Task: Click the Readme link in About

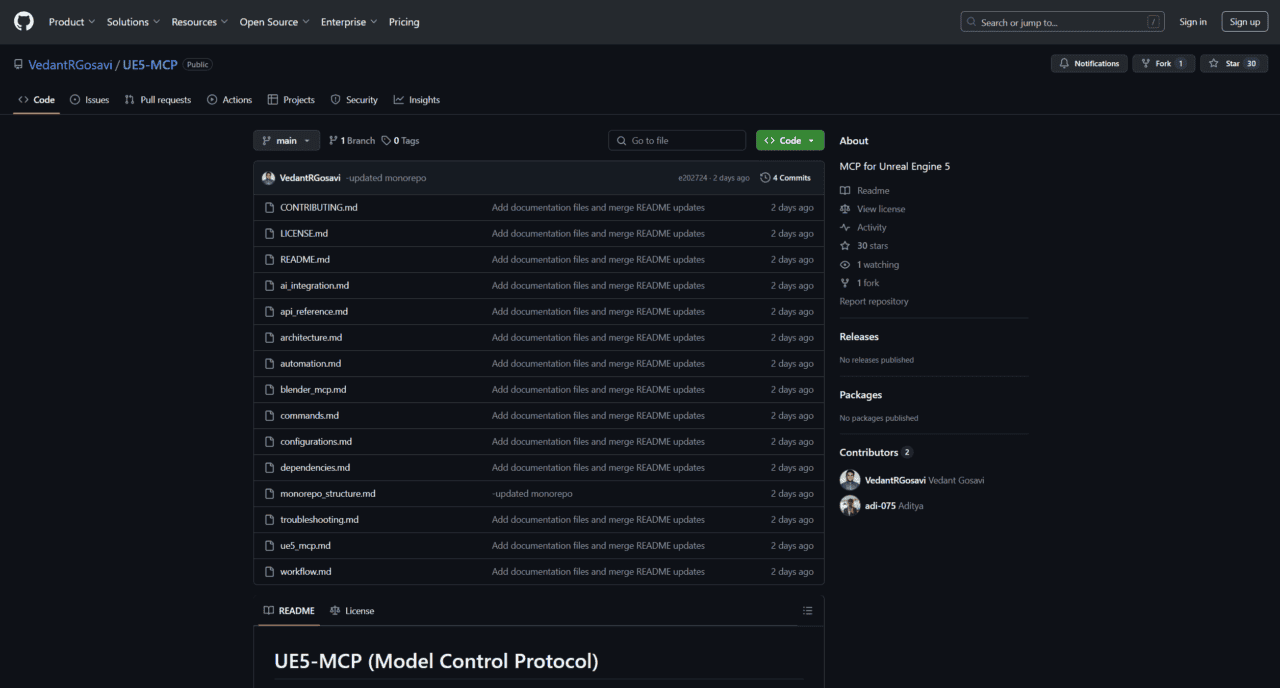Action: (864, 190)
